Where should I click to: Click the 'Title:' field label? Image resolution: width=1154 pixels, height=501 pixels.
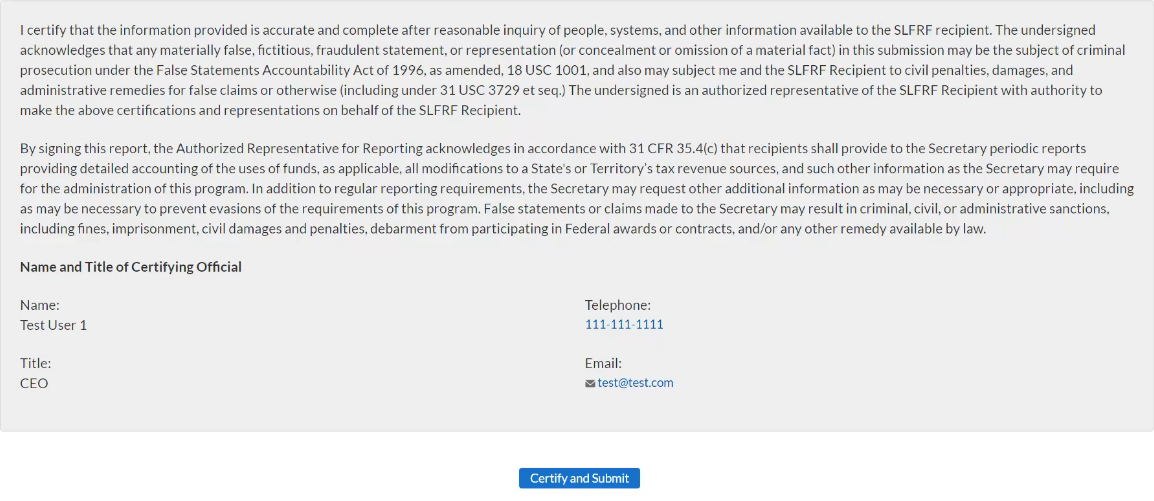(36, 364)
